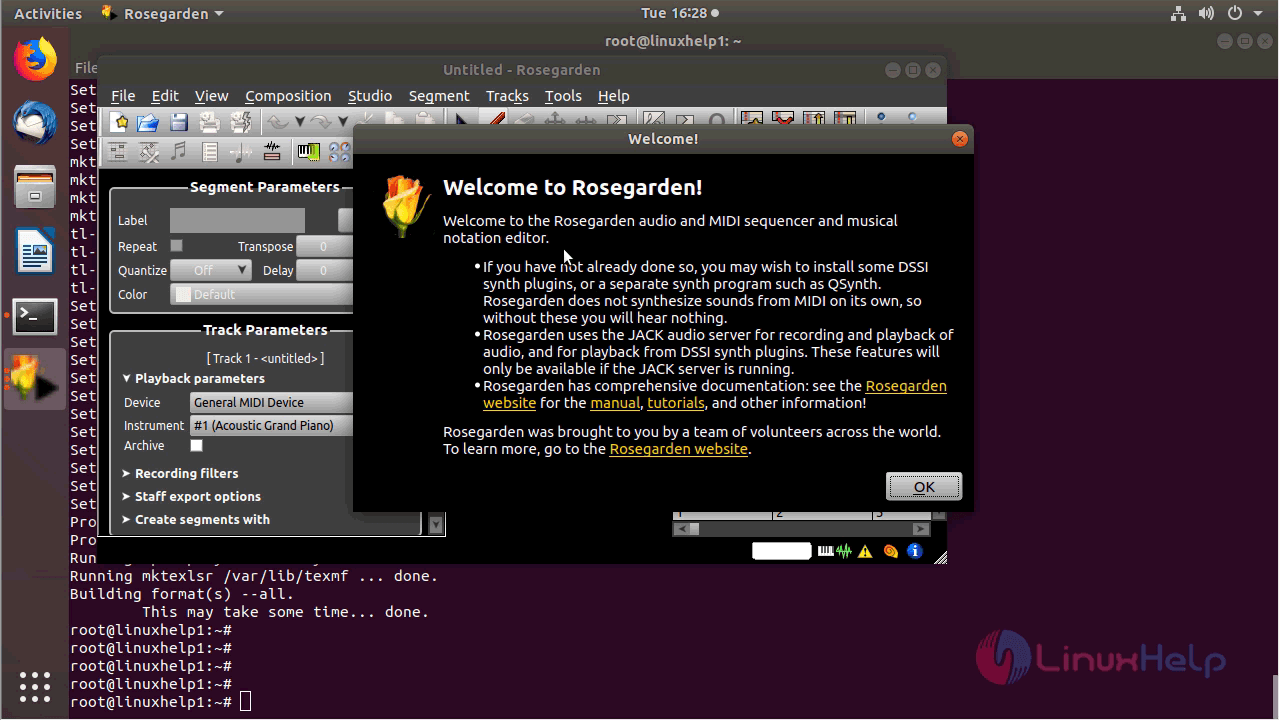
Task: Click the green audio waveform status icon
Action: pos(844,551)
